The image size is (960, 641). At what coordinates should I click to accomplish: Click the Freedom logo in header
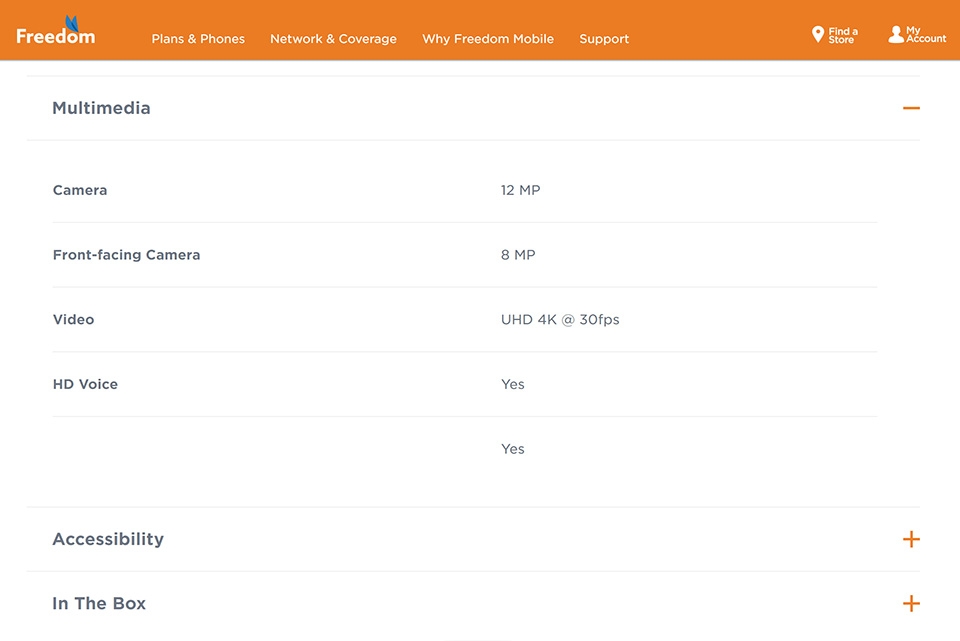(56, 31)
